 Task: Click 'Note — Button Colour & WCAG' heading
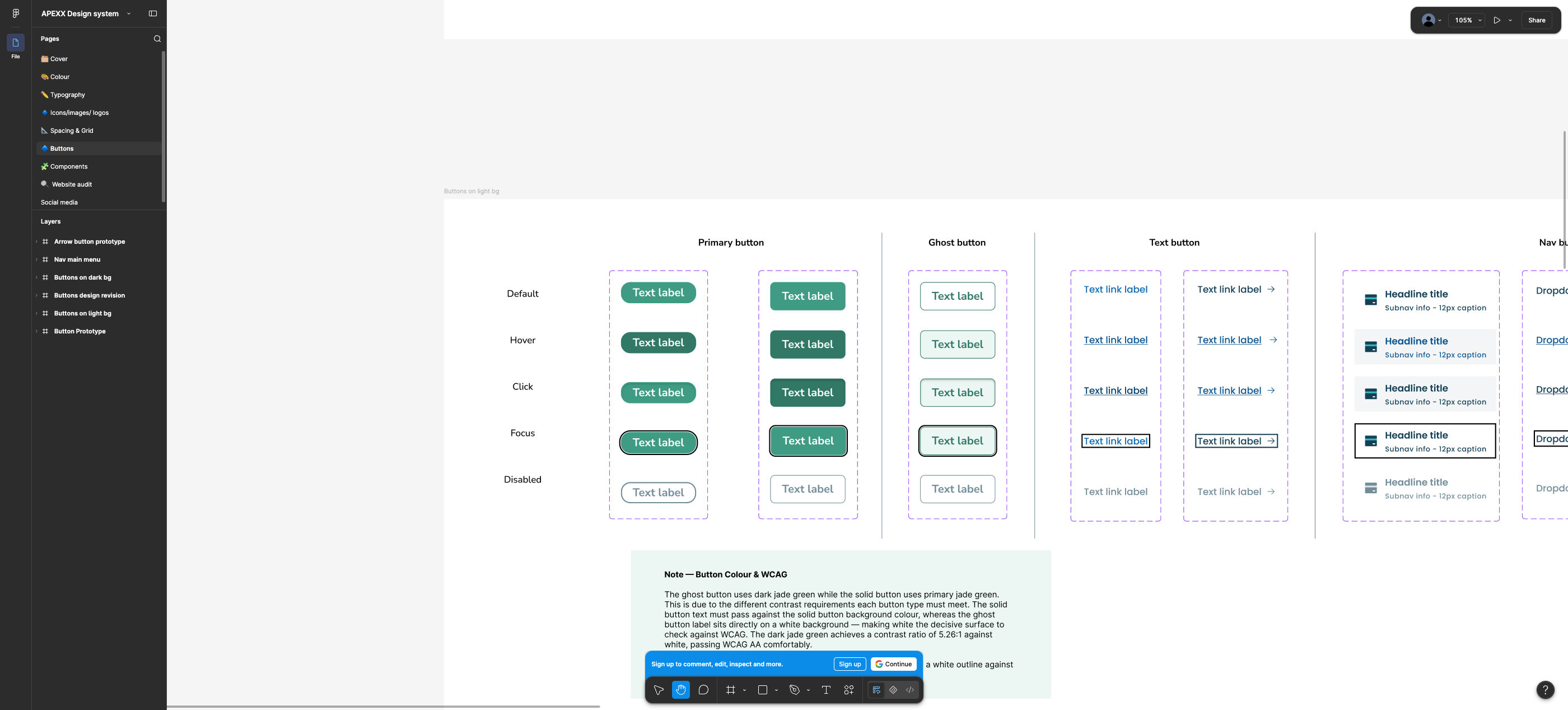click(x=725, y=574)
